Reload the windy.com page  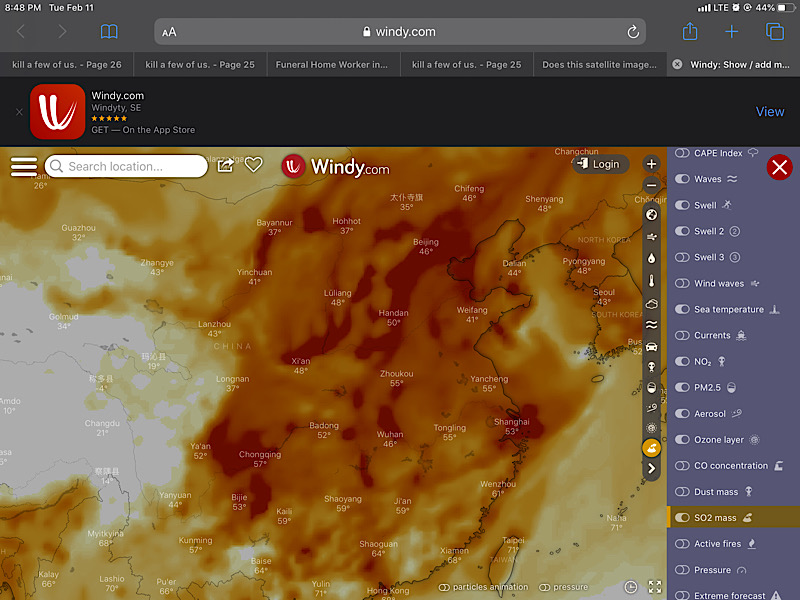point(633,32)
